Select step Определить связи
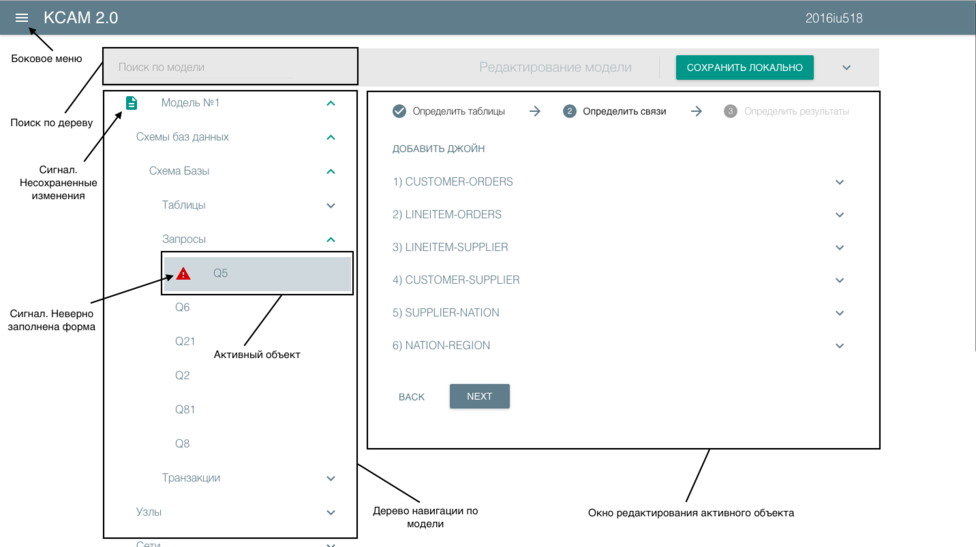Screen dimensions: 976x547 (624, 111)
